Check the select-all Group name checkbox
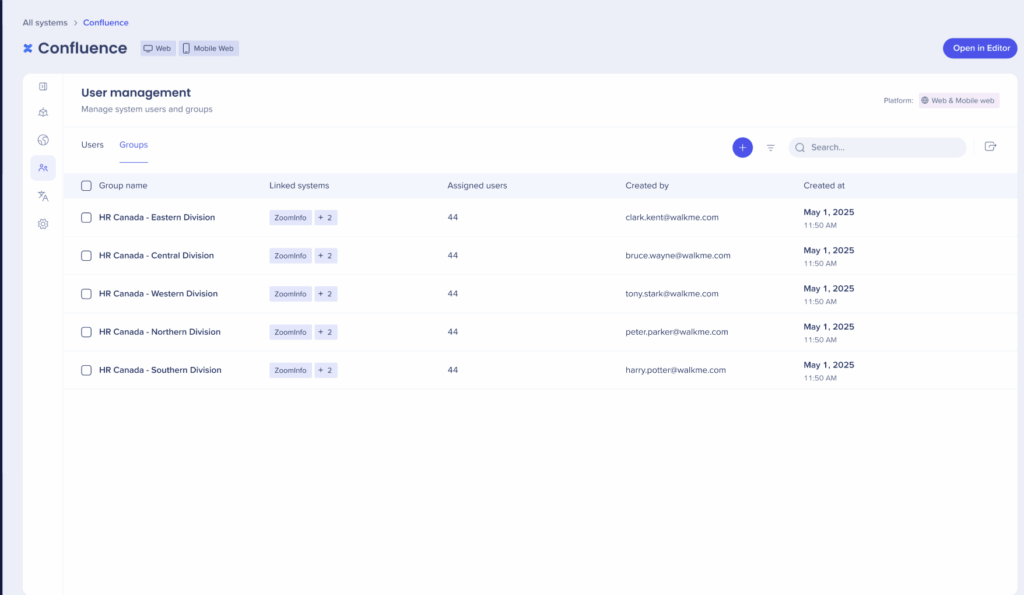The height and width of the screenshot is (595, 1024). coord(86,186)
